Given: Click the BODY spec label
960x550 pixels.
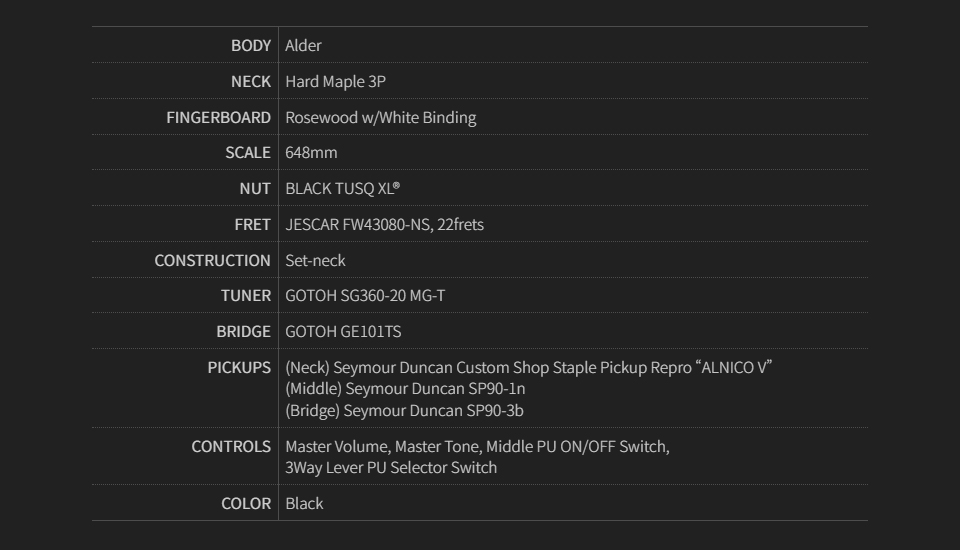Looking at the screenshot, I should coord(250,45).
